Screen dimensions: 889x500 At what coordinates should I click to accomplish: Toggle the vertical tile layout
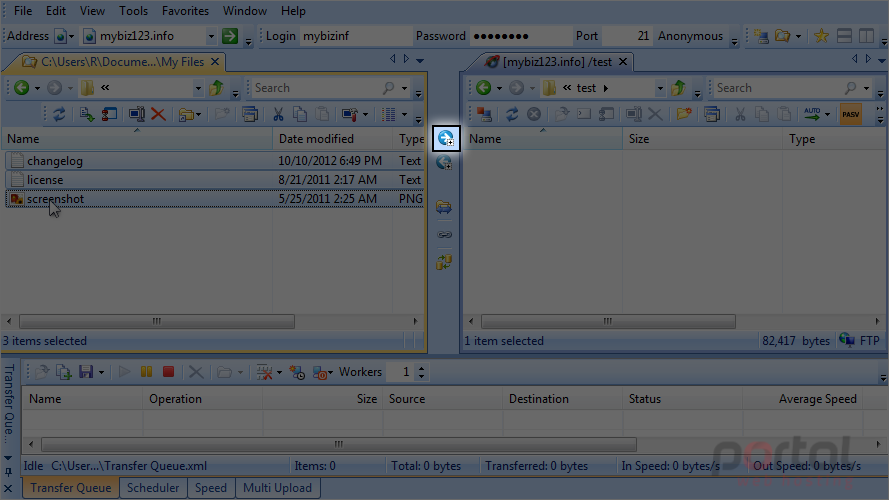[x=866, y=36]
